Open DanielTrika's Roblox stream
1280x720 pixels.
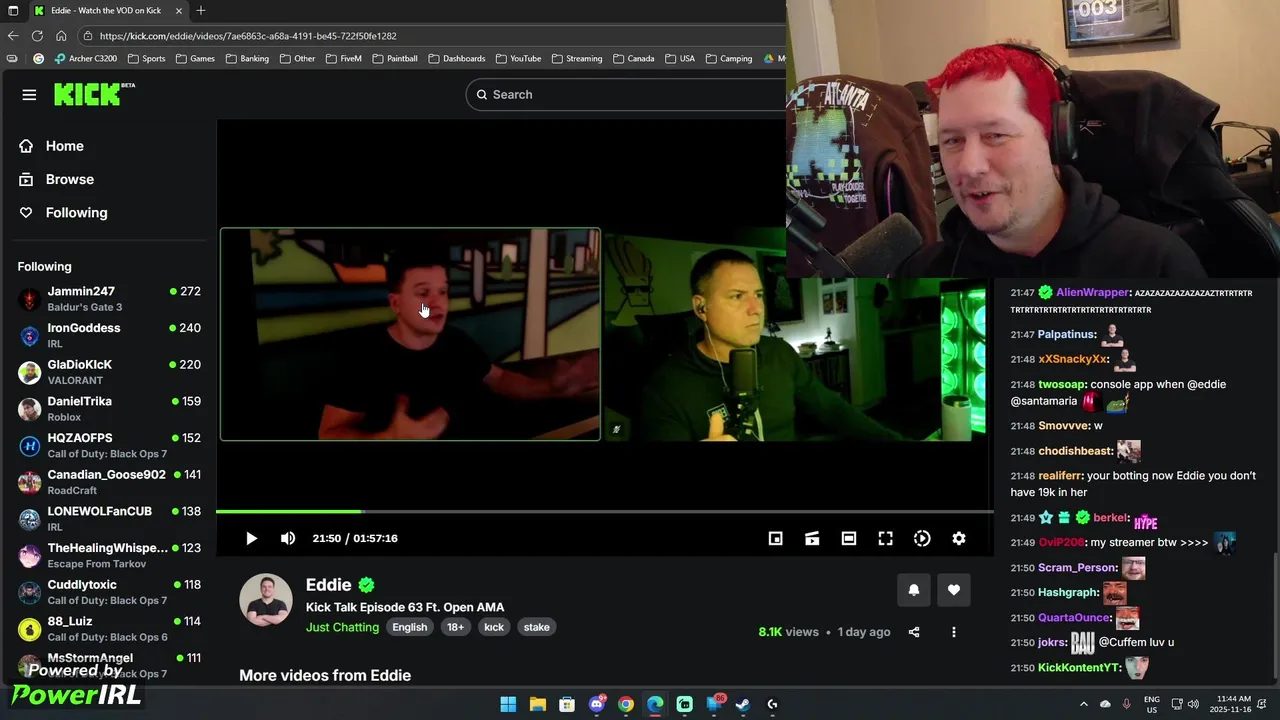point(109,409)
